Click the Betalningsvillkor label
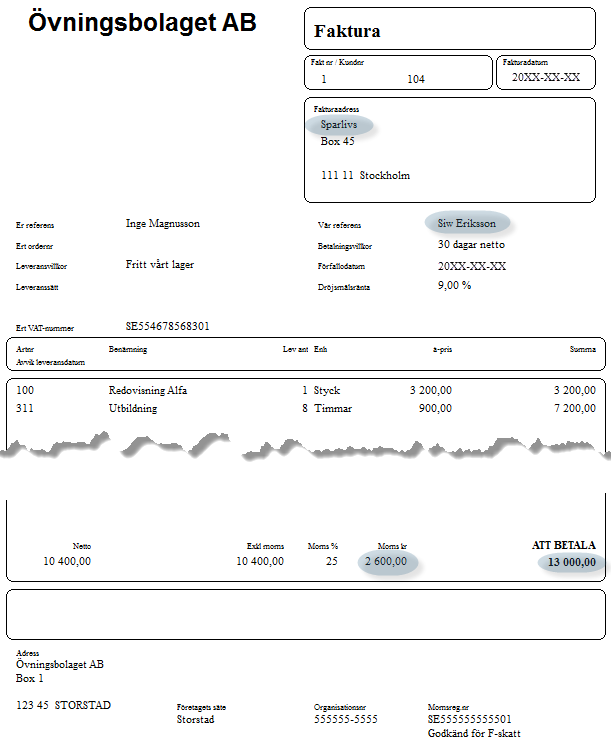 345,246
